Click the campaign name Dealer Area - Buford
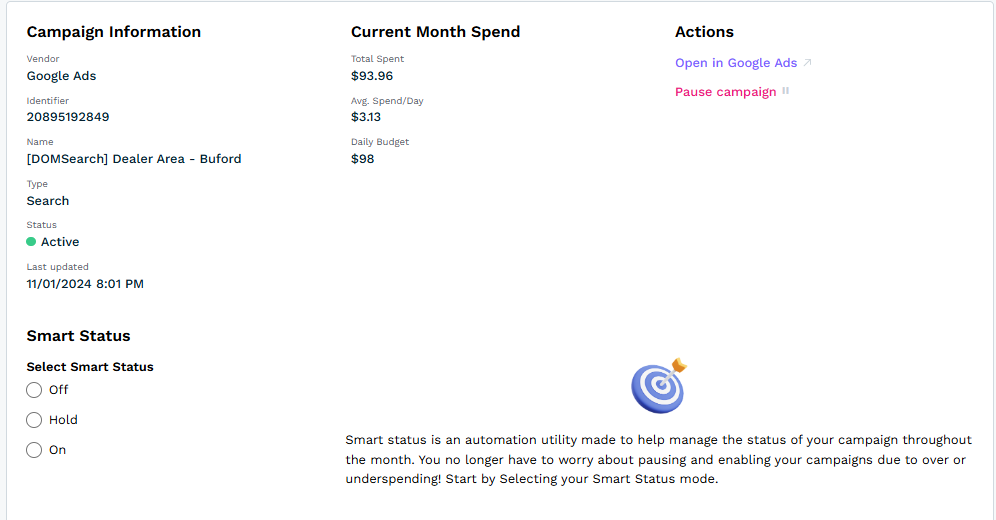Screen dimensions: 996x520 click(x=134, y=159)
